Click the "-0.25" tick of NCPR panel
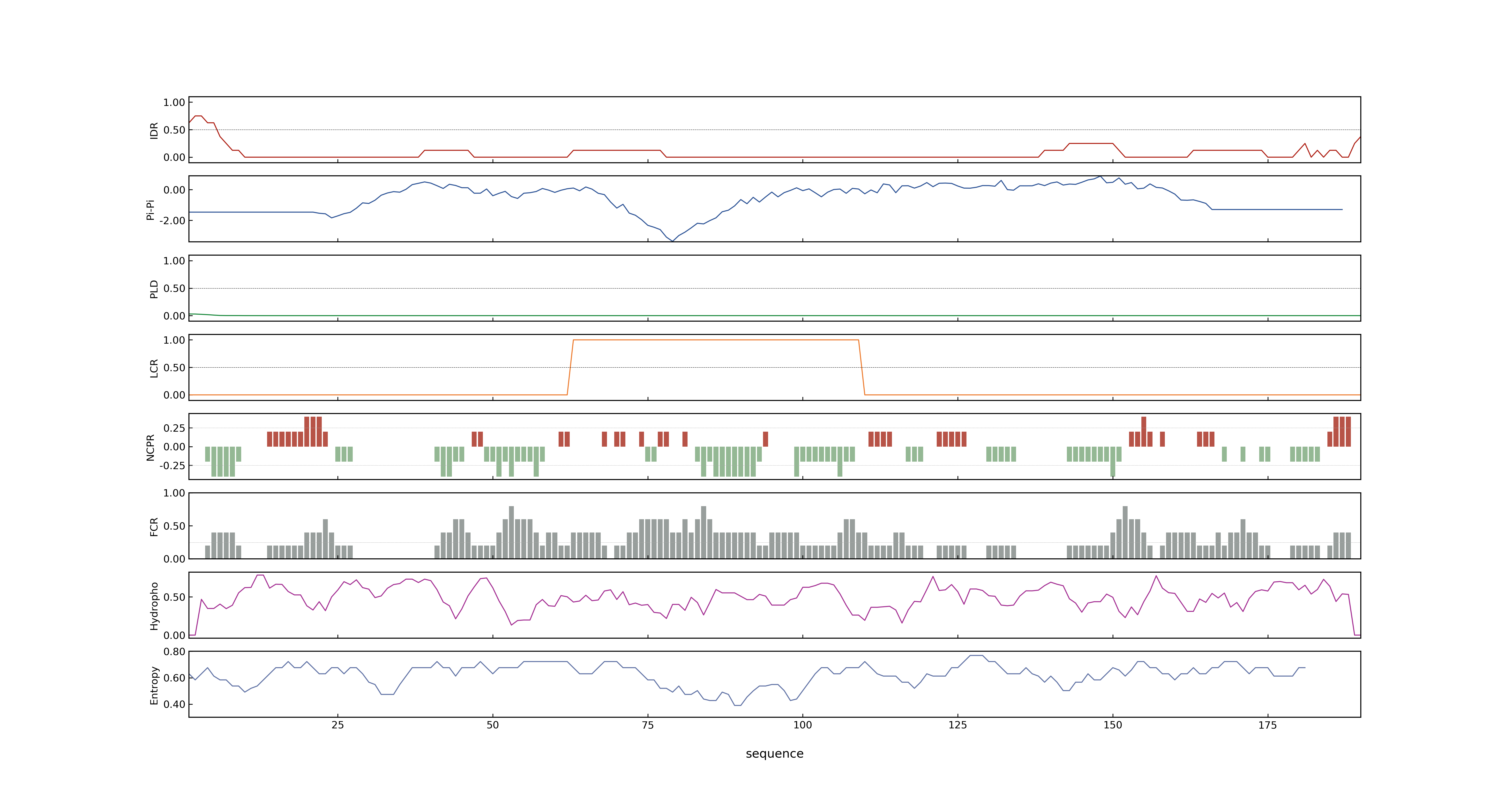Viewport: 1512px width, 806px height. tap(172, 465)
